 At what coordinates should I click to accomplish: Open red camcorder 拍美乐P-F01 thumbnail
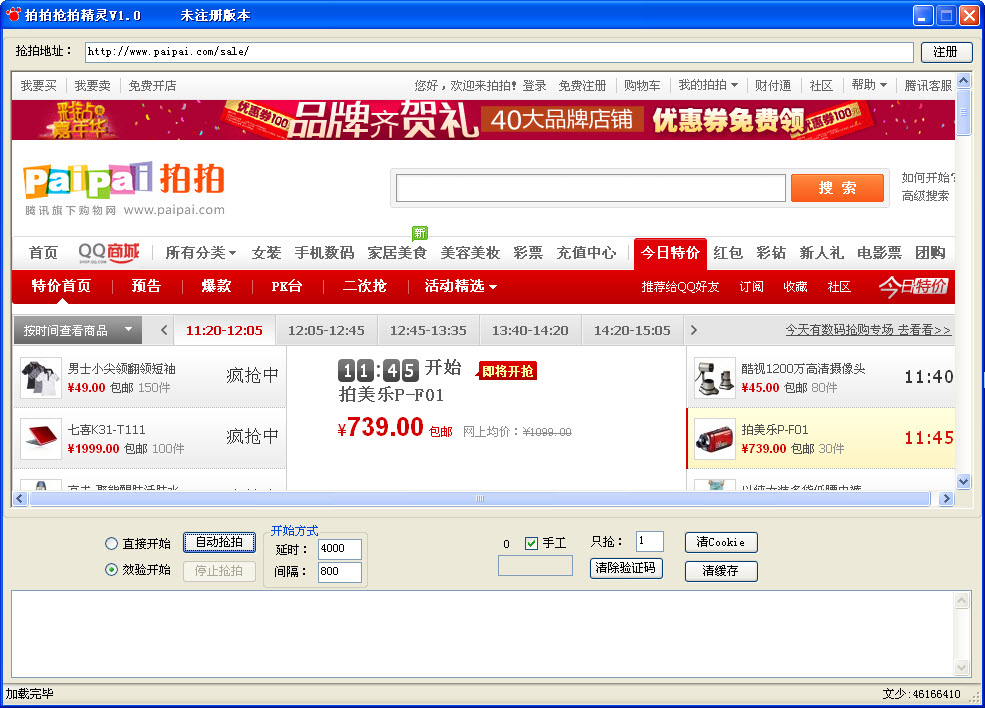[x=715, y=438]
